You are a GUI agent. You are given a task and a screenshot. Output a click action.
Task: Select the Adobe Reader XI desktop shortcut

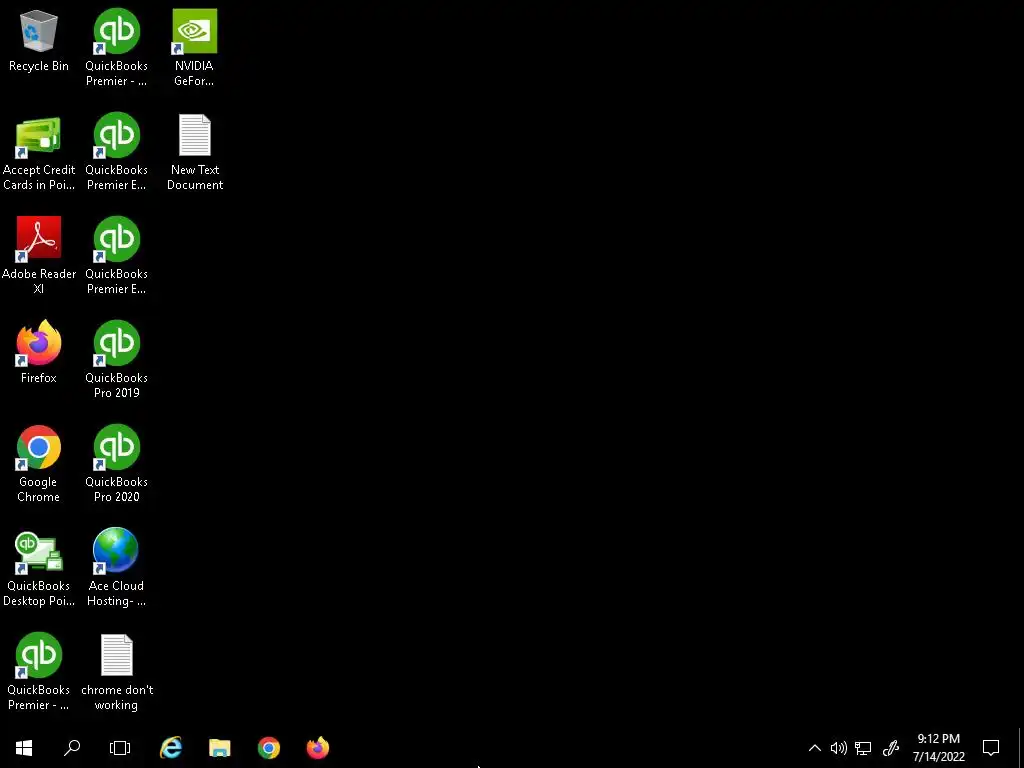pyautogui.click(x=39, y=256)
